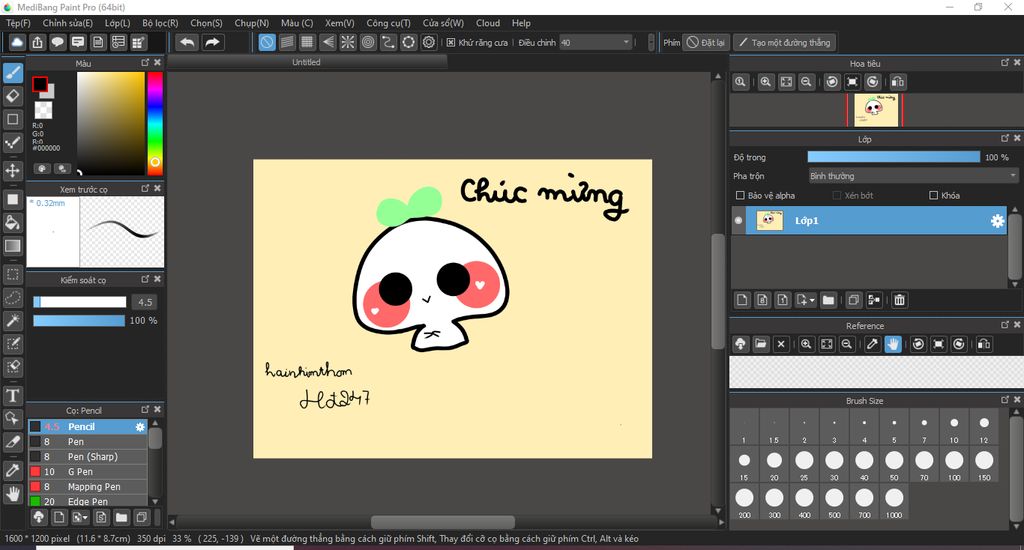This screenshot has height=550, width=1024.
Task: Switch to the Untitled canvas tab
Action: [306, 62]
